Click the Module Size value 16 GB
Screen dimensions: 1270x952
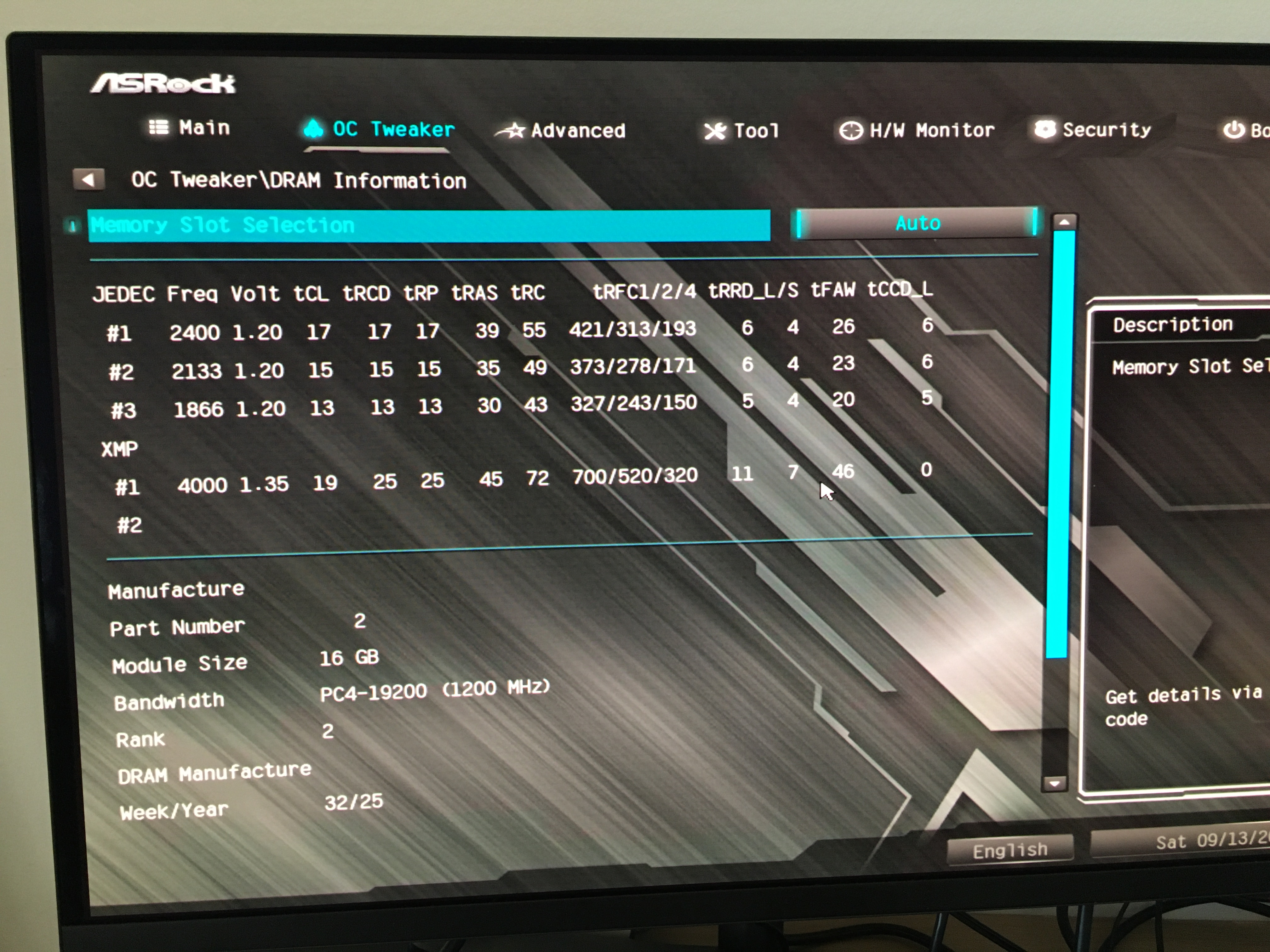click(x=349, y=658)
